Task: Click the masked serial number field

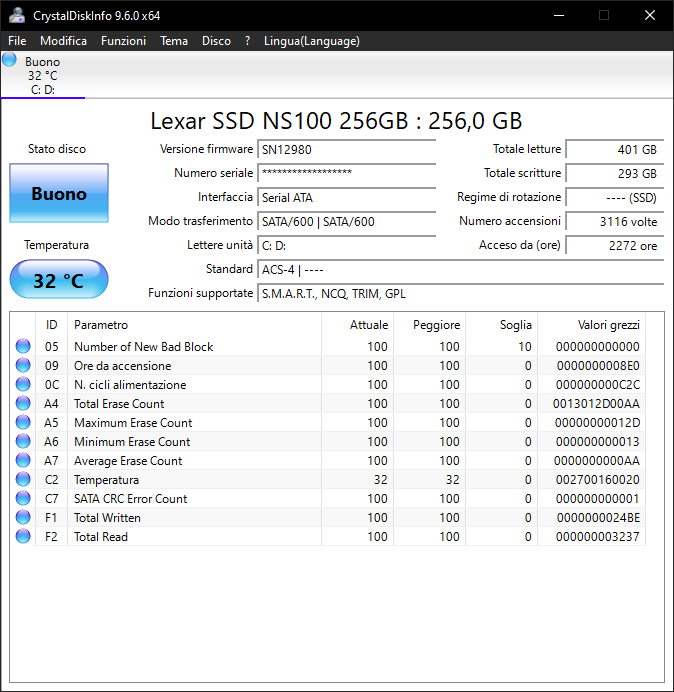Action: pyautogui.click(x=346, y=173)
